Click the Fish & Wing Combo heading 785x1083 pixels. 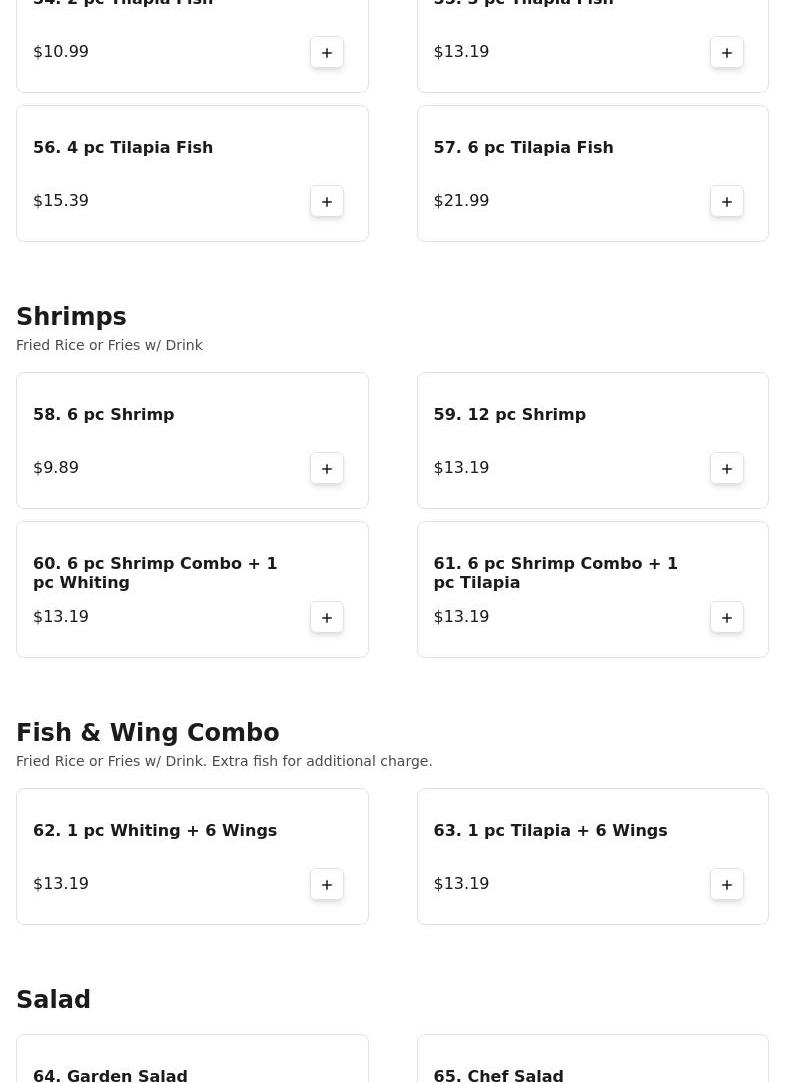[x=148, y=732]
